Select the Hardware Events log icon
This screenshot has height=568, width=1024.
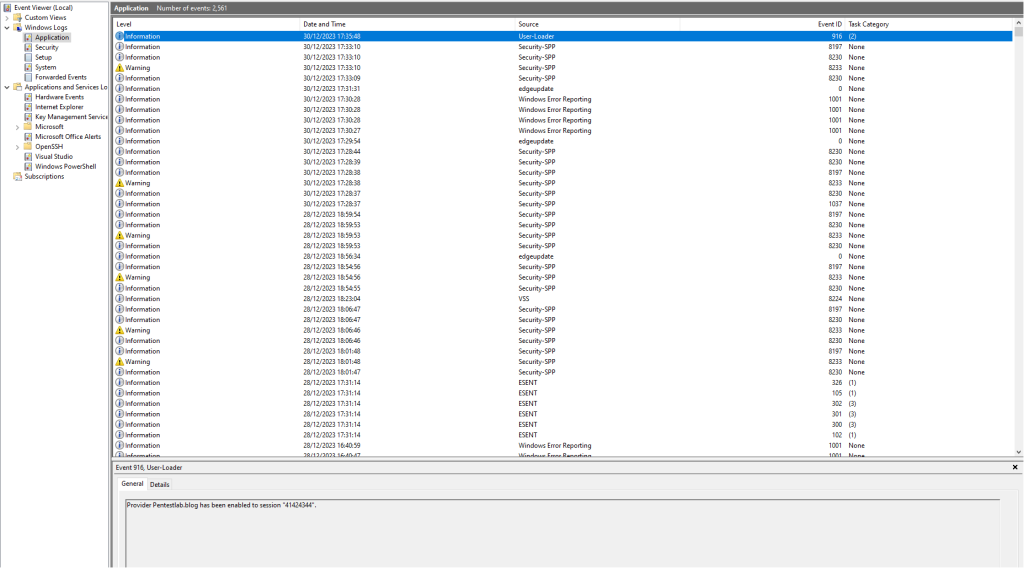(x=28, y=97)
